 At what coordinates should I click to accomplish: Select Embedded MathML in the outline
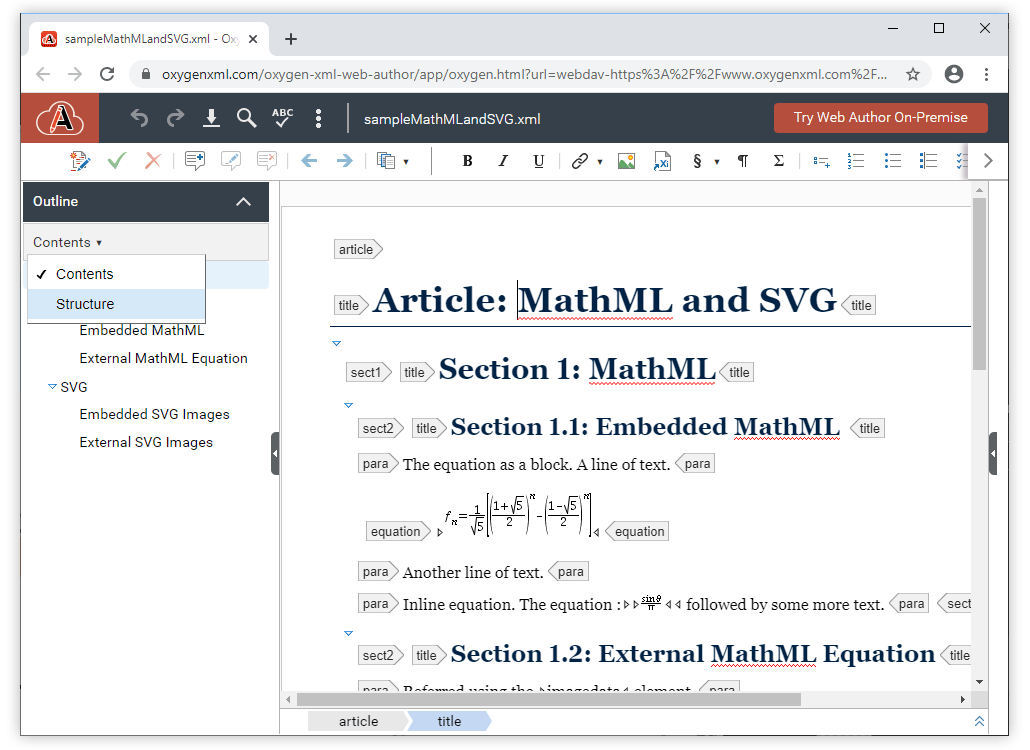pos(142,330)
